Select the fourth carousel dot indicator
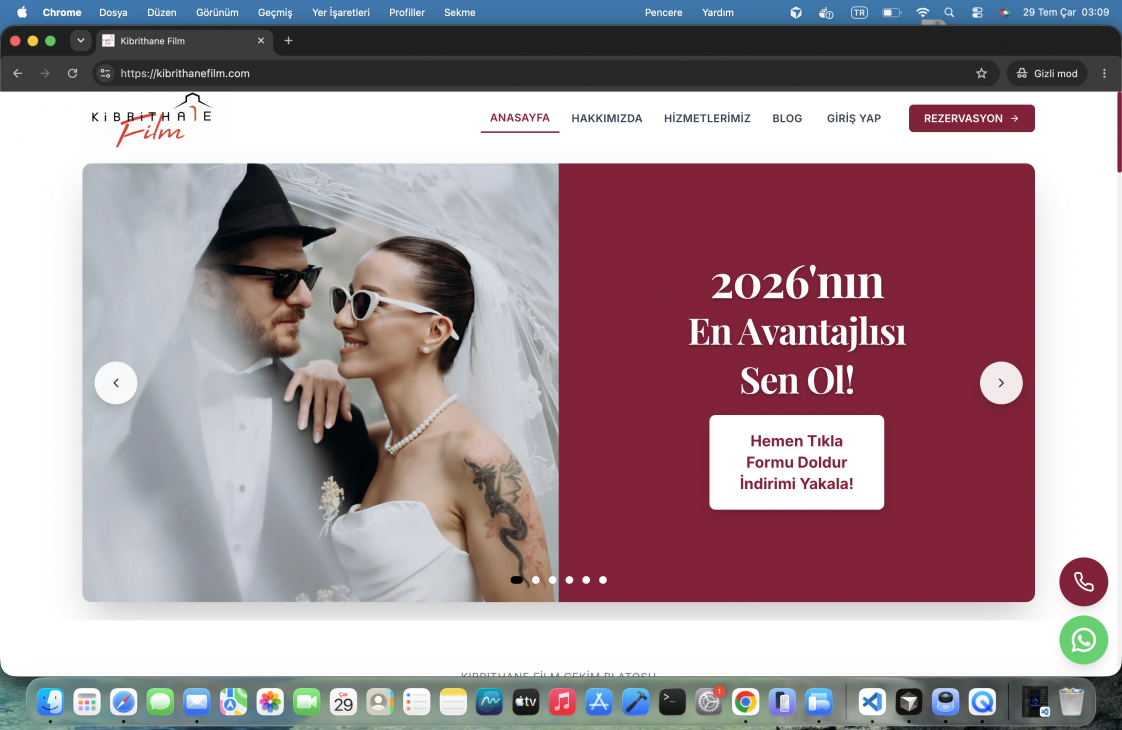The width and height of the screenshot is (1122, 730). click(x=570, y=580)
